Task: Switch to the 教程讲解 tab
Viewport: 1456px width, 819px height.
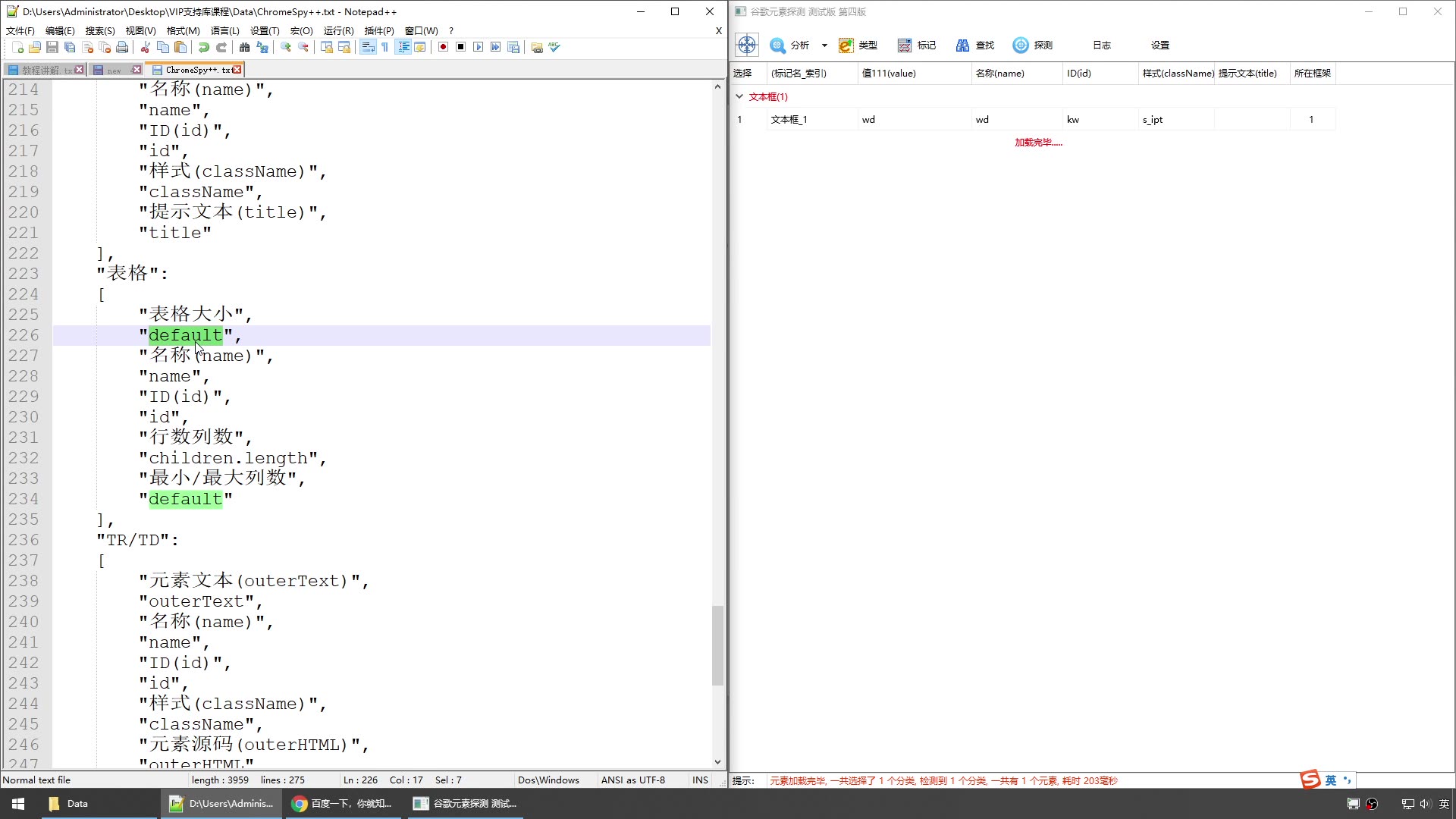Action: (44, 70)
